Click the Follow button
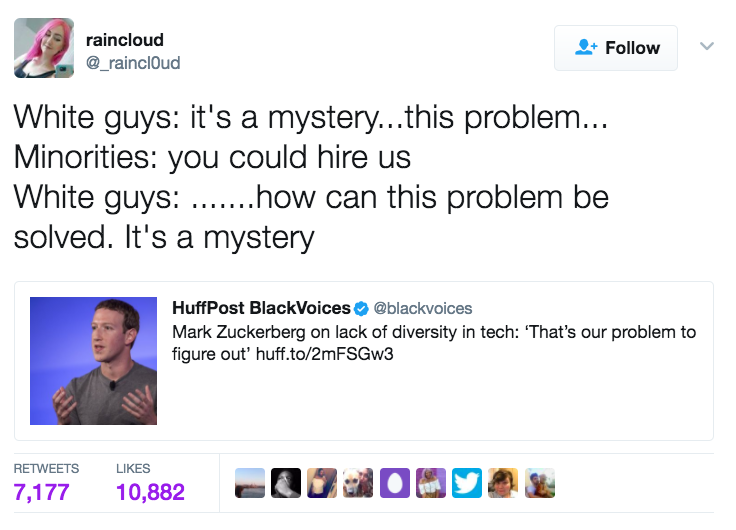The height and width of the screenshot is (530, 736). pos(615,48)
